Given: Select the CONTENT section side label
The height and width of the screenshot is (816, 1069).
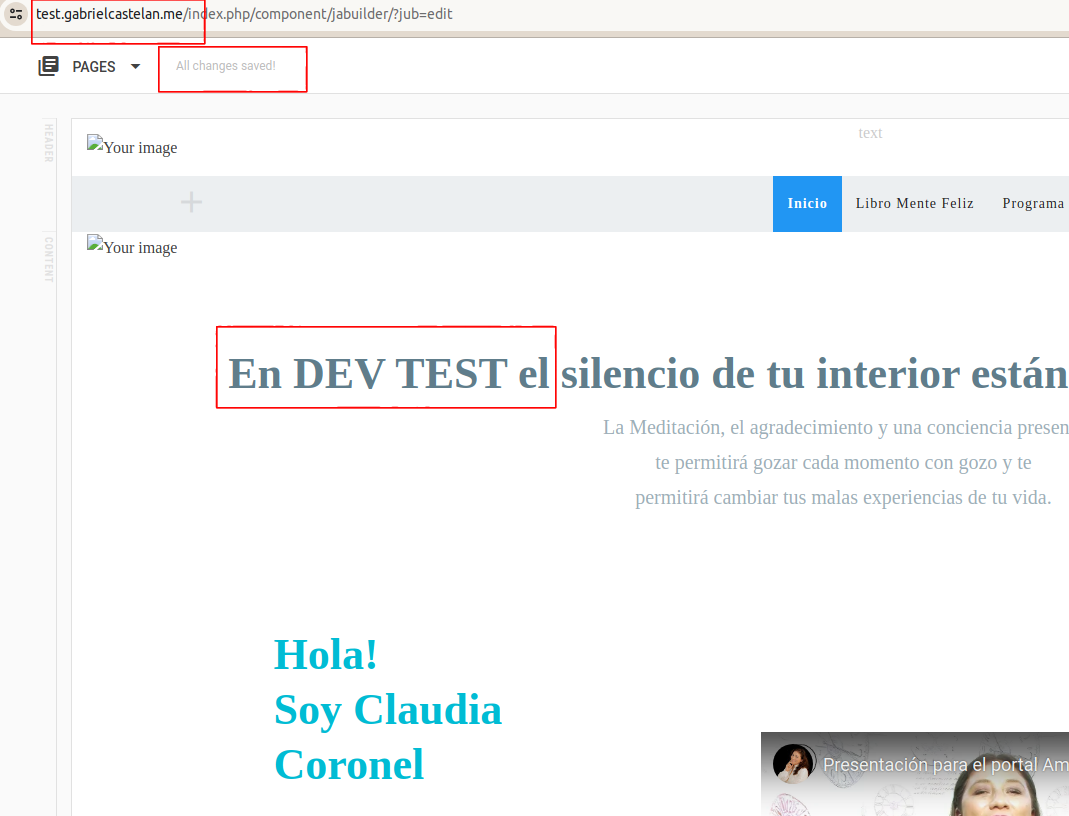Looking at the screenshot, I should 48,259.
